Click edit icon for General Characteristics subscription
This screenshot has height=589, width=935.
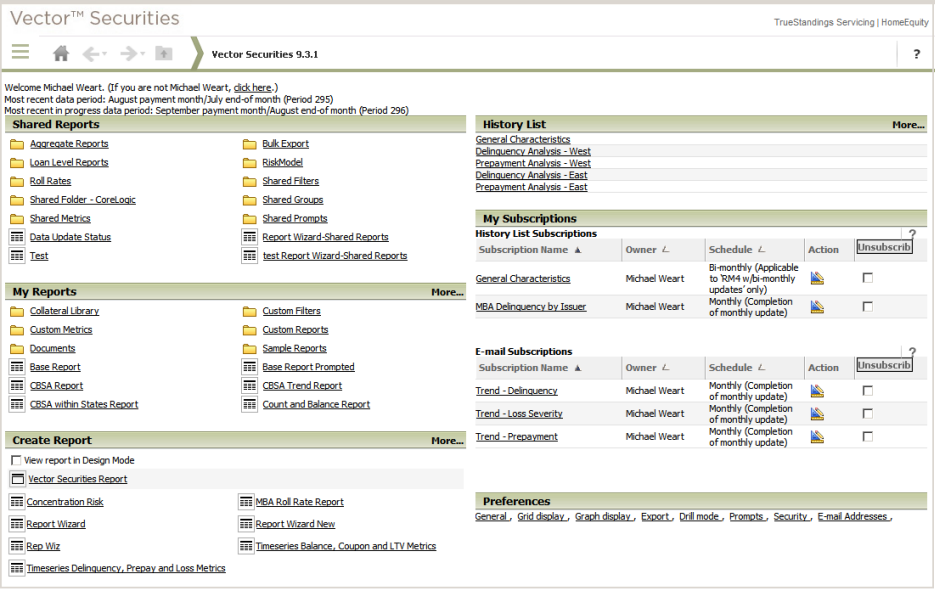pos(817,278)
